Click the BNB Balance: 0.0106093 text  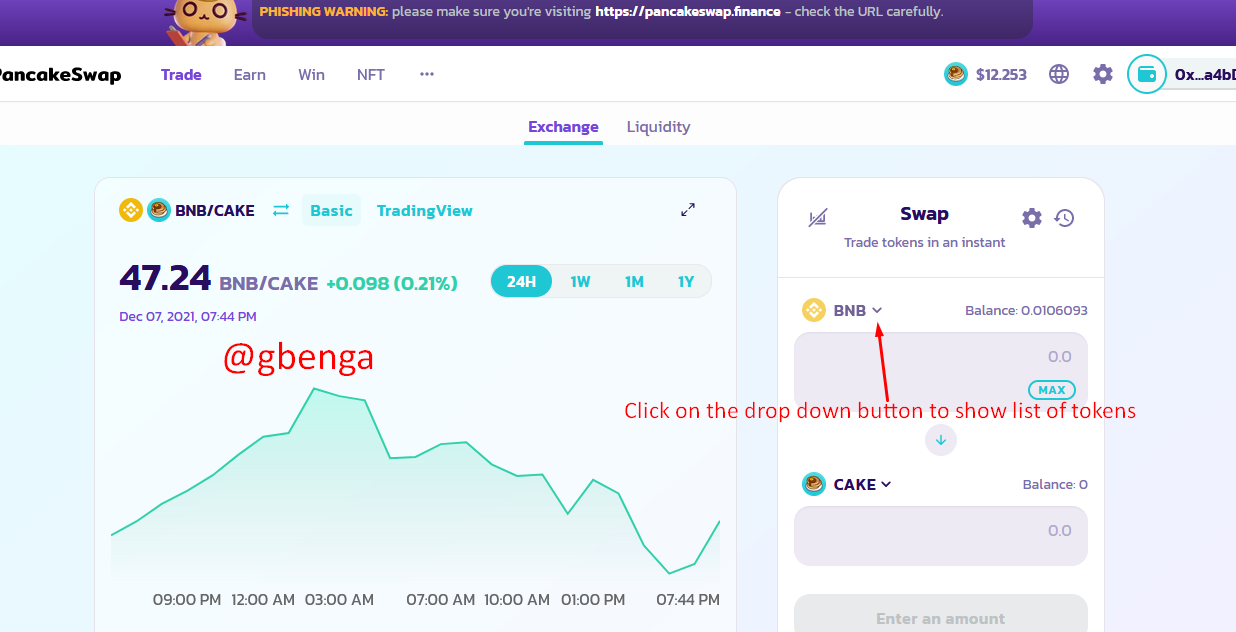pyautogui.click(x=1026, y=310)
